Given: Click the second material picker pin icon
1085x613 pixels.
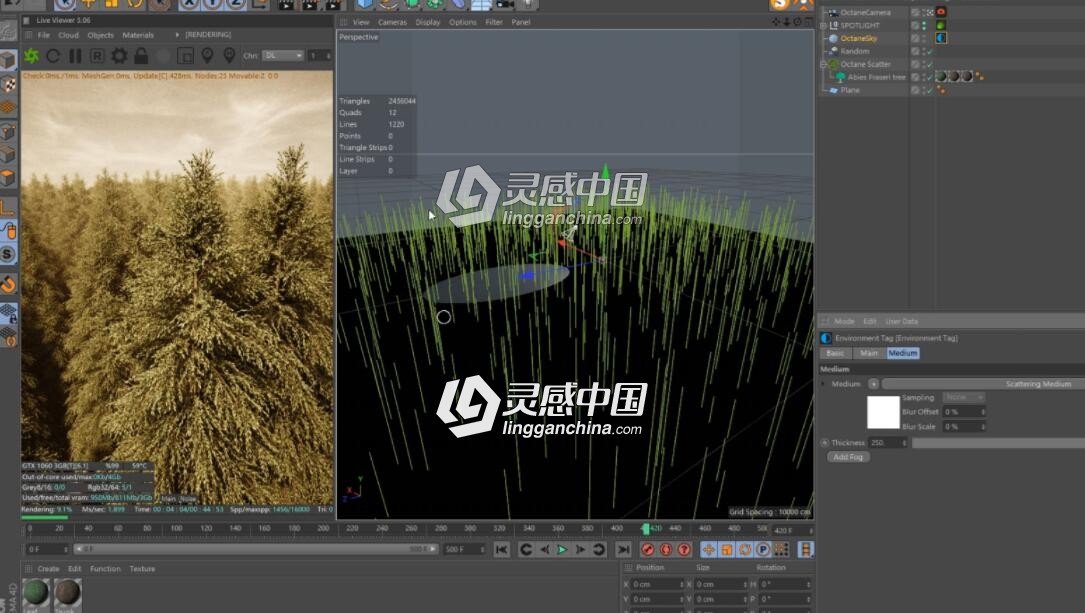Looking at the screenshot, I should pos(229,55).
